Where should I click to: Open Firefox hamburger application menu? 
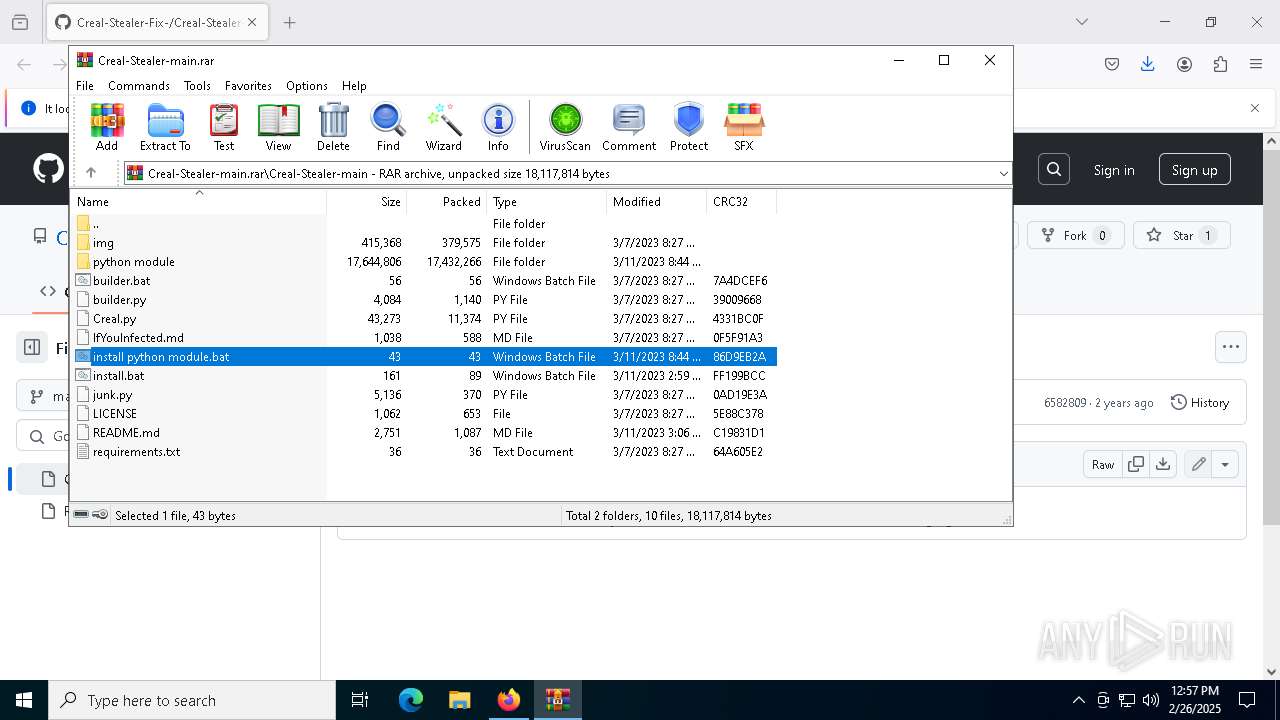[1256, 64]
